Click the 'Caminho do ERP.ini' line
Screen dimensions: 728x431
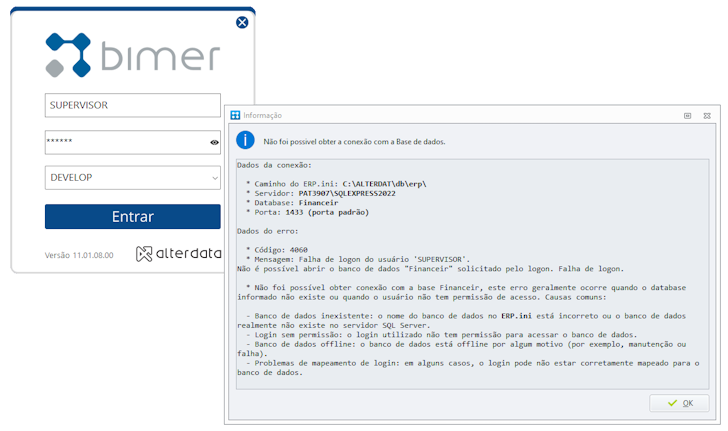click(336, 184)
